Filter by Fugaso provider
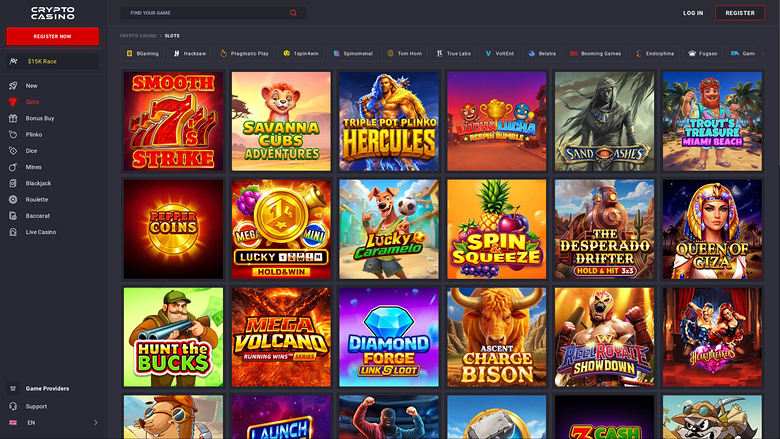This screenshot has height=439, width=780. 703,53
